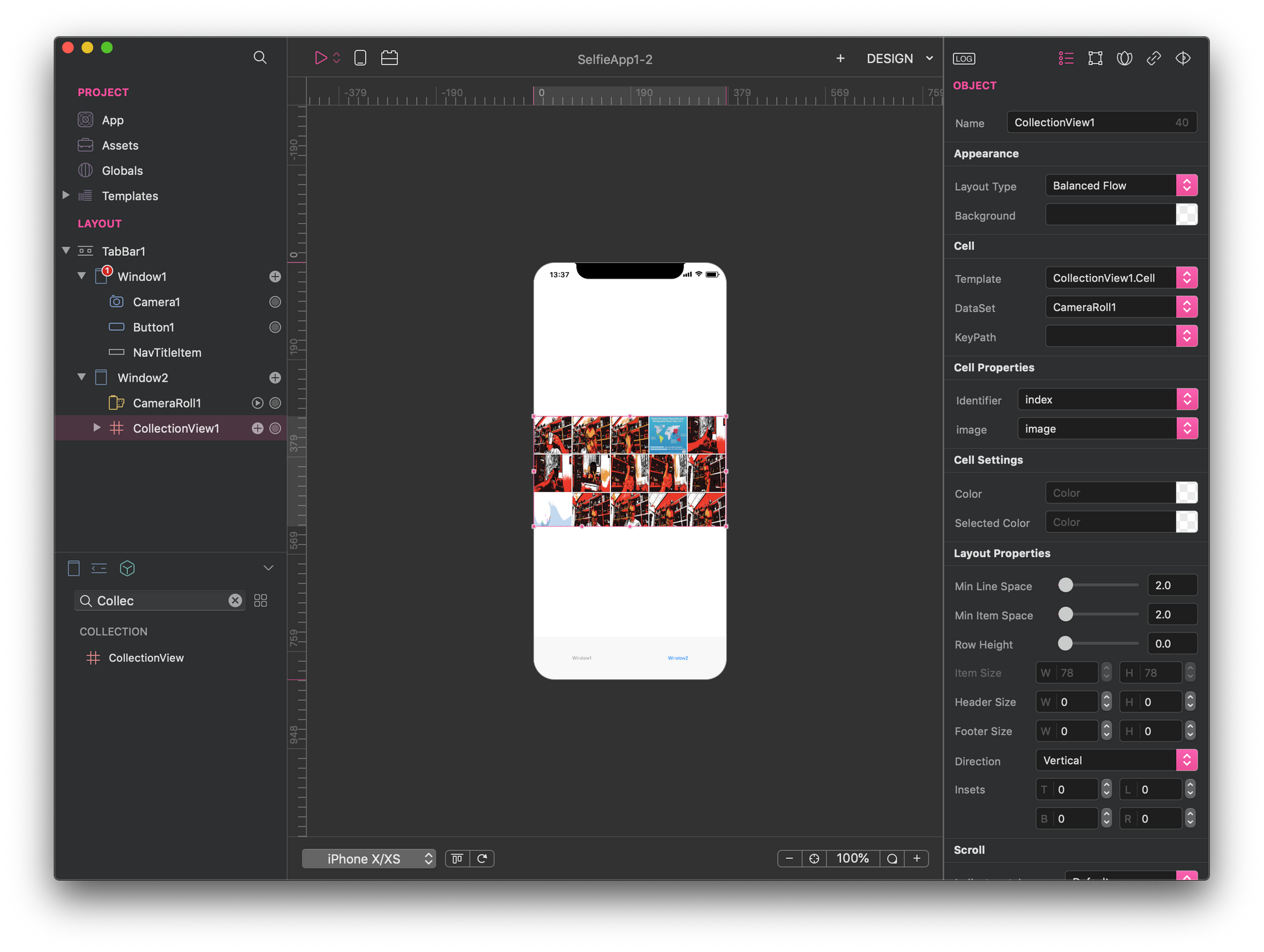Center canvas with crosshair button

[x=814, y=859]
